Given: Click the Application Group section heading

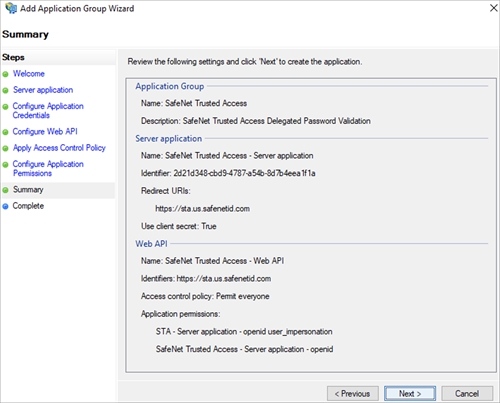Looking at the screenshot, I should 170,86.
